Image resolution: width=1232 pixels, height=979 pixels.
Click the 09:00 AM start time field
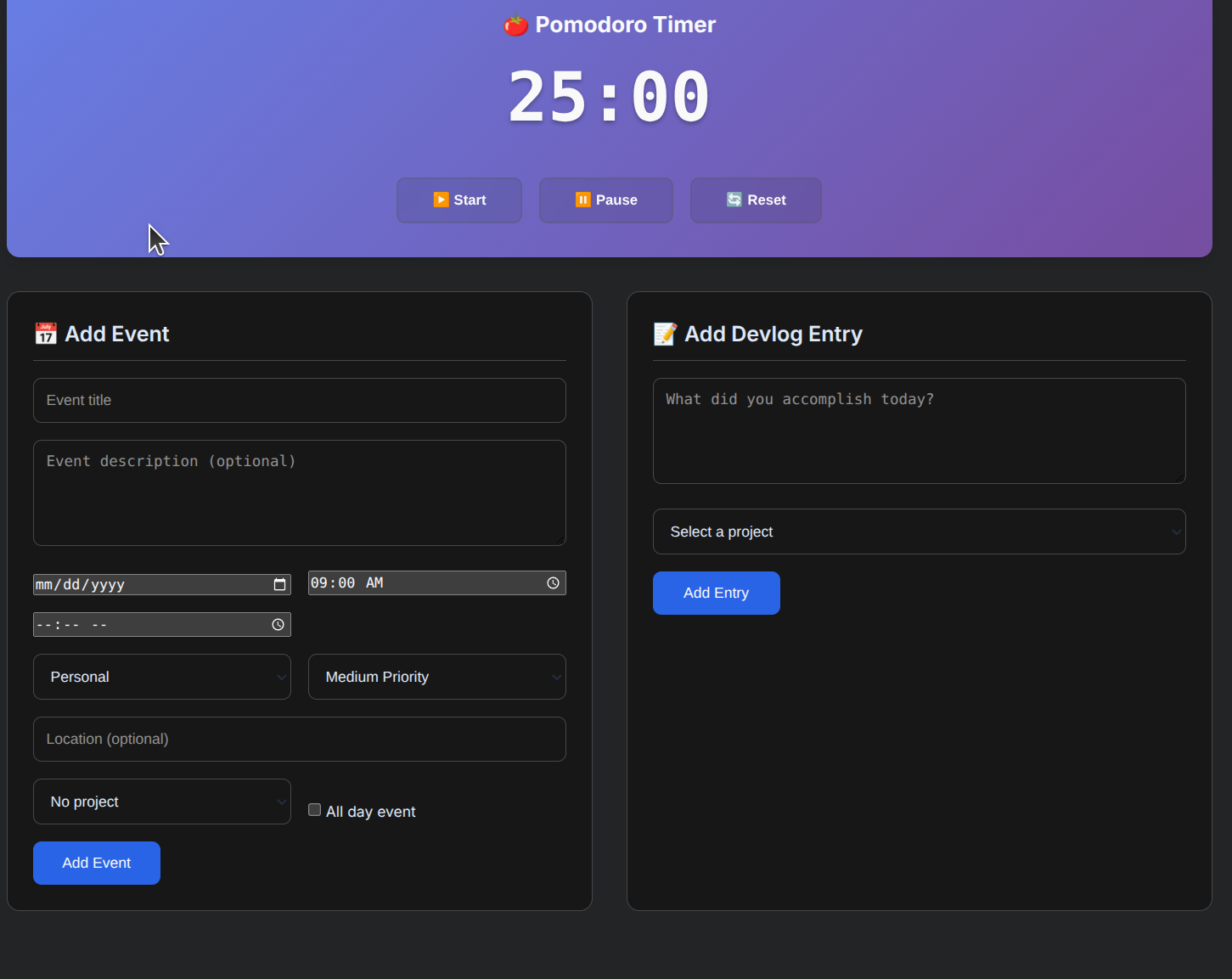pyautogui.click(x=437, y=583)
